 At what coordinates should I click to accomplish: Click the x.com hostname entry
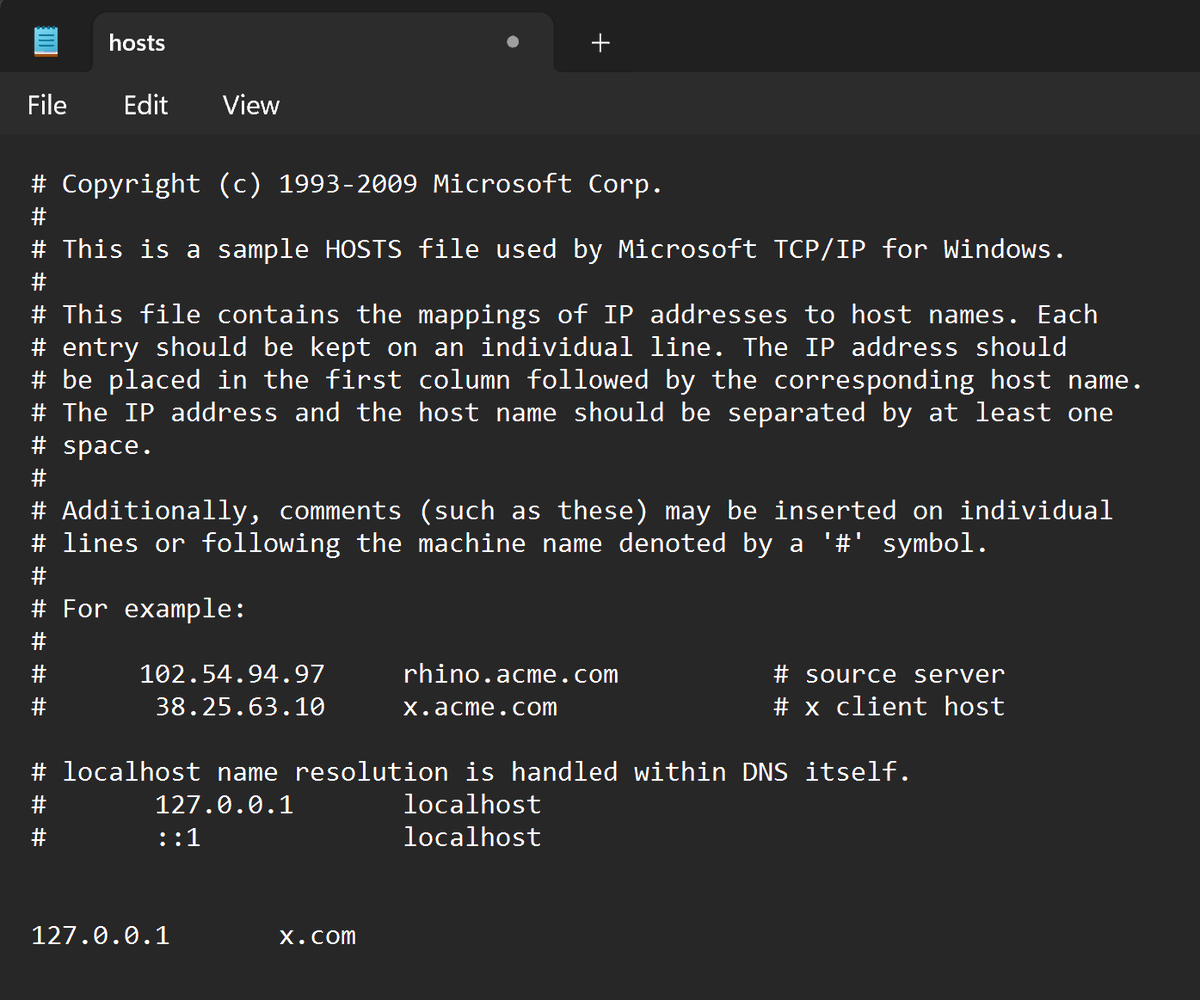pyautogui.click(x=318, y=936)
